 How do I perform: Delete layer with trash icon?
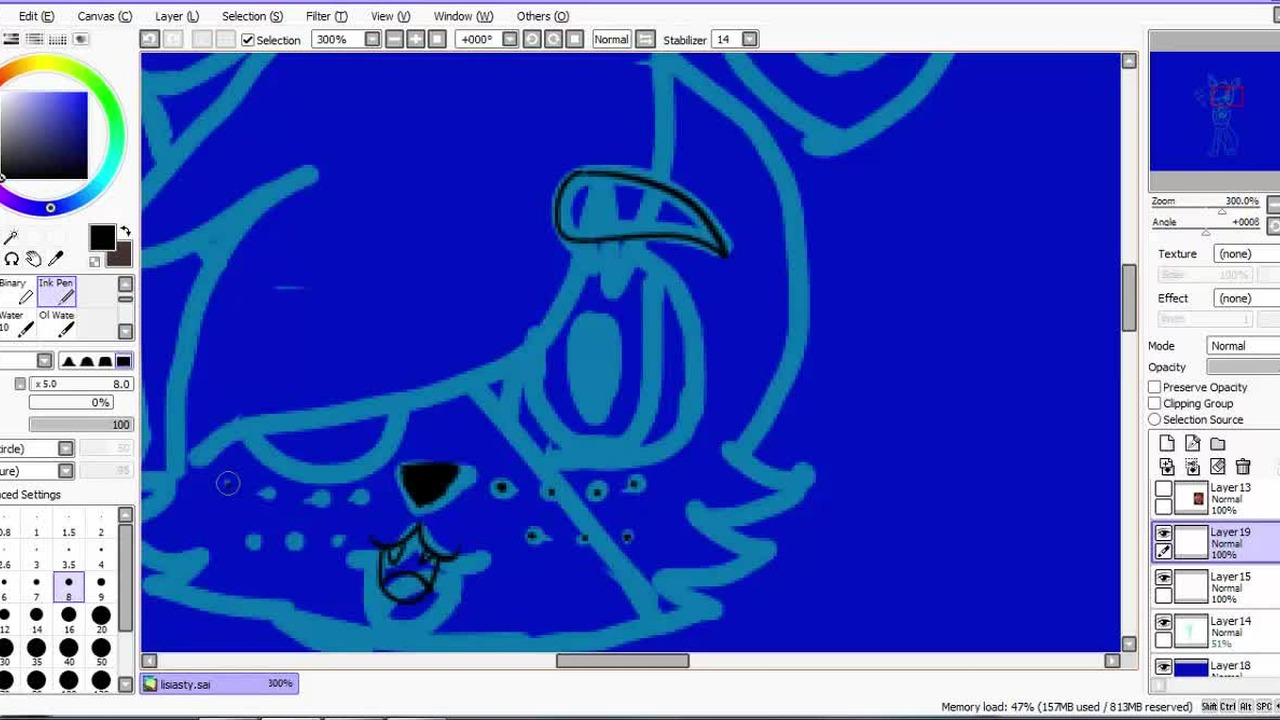coord(1243,466)
